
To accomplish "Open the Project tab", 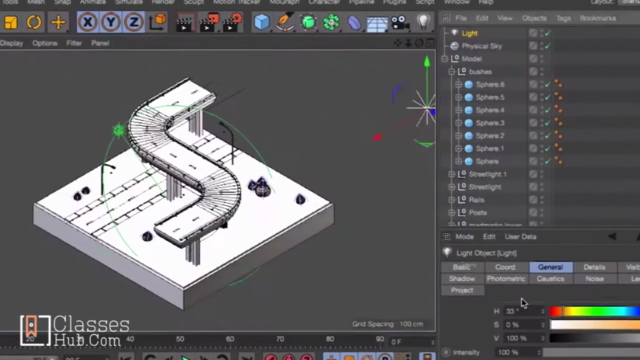I will [x=462, y=290].
